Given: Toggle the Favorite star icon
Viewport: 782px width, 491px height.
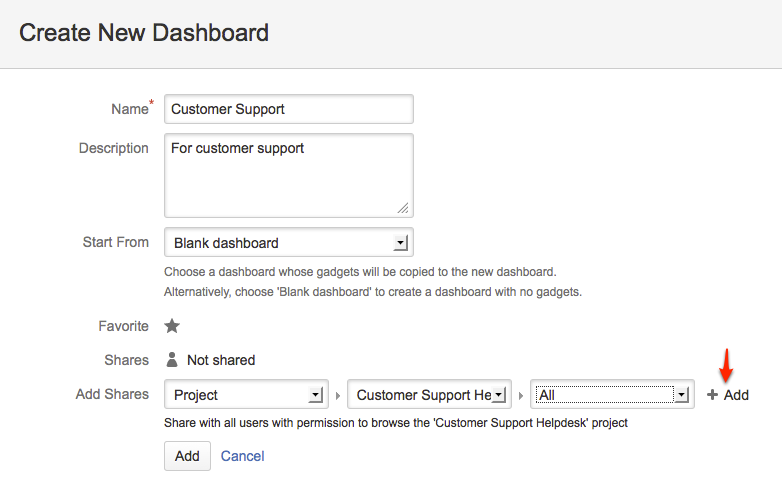Looking at the screenshot, I should 172,326.
